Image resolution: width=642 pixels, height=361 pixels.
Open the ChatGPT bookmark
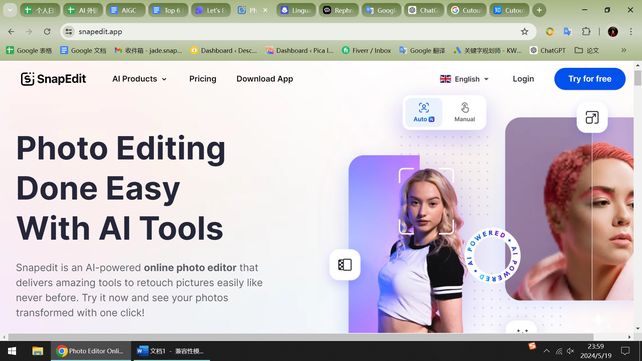click(x=547, y=50)
